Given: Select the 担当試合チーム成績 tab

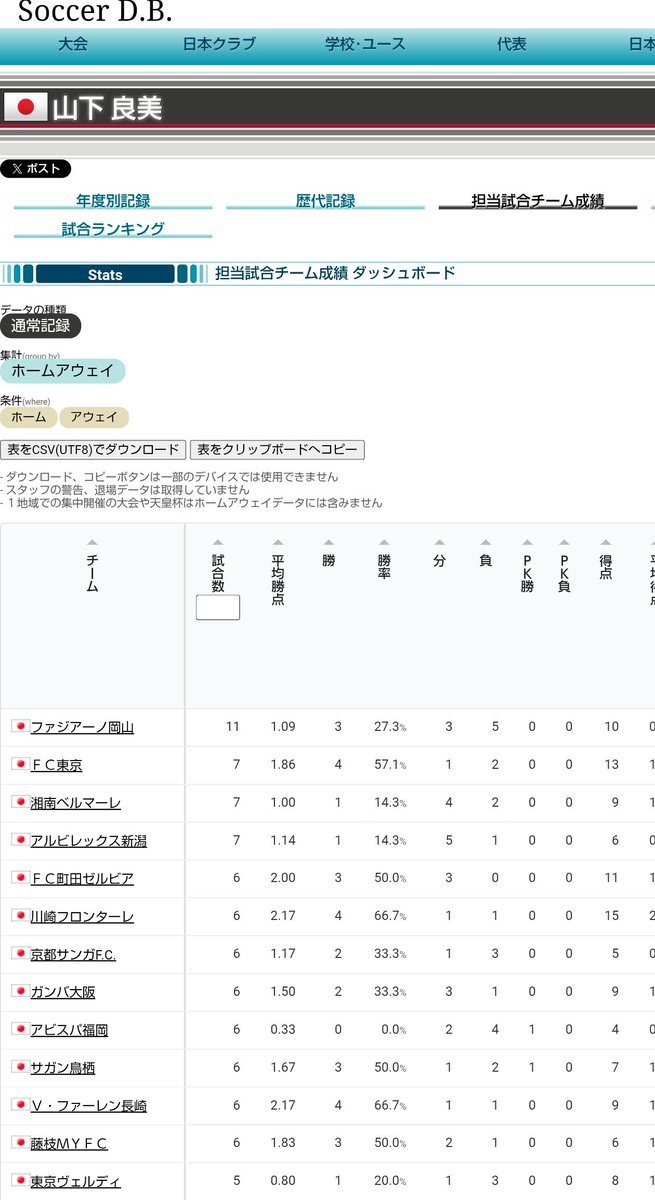Looking at the screenshot, I should (x=538, y=201).
